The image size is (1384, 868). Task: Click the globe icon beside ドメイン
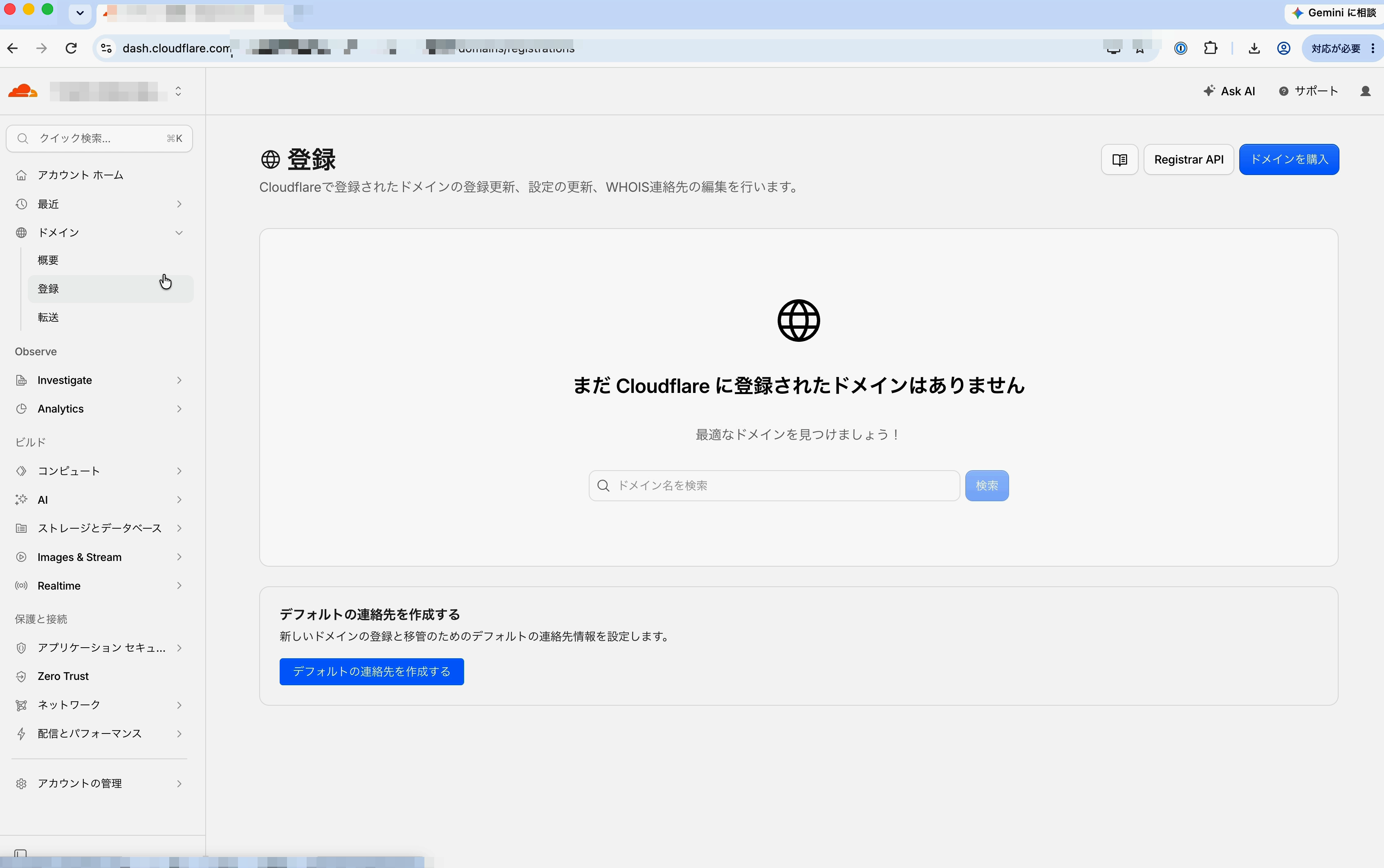coord(21,233)
